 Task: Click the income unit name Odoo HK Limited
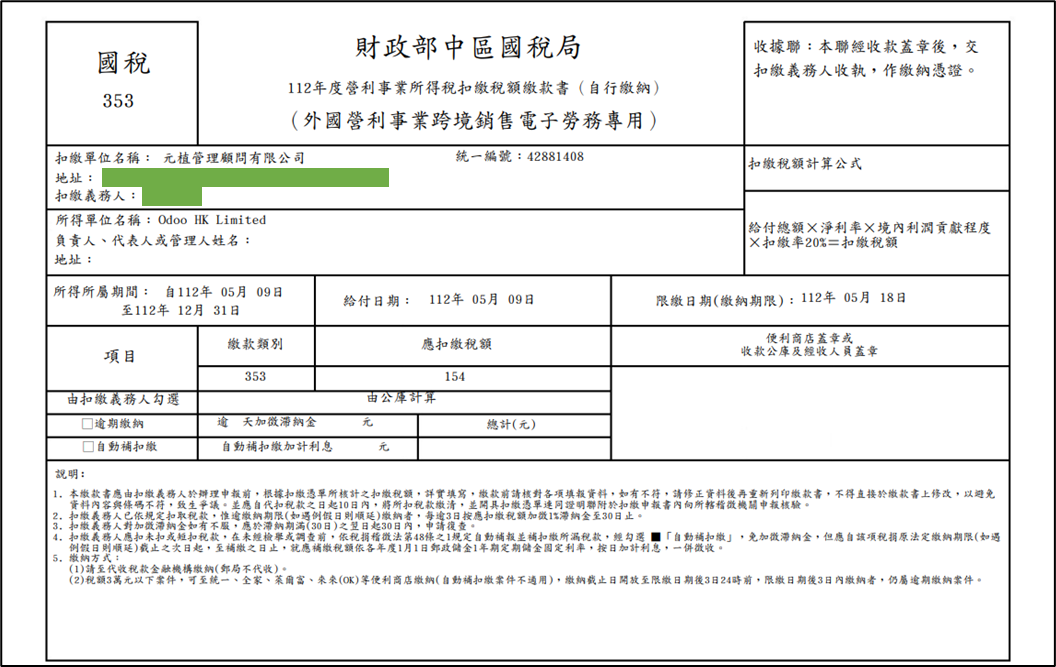212,220
